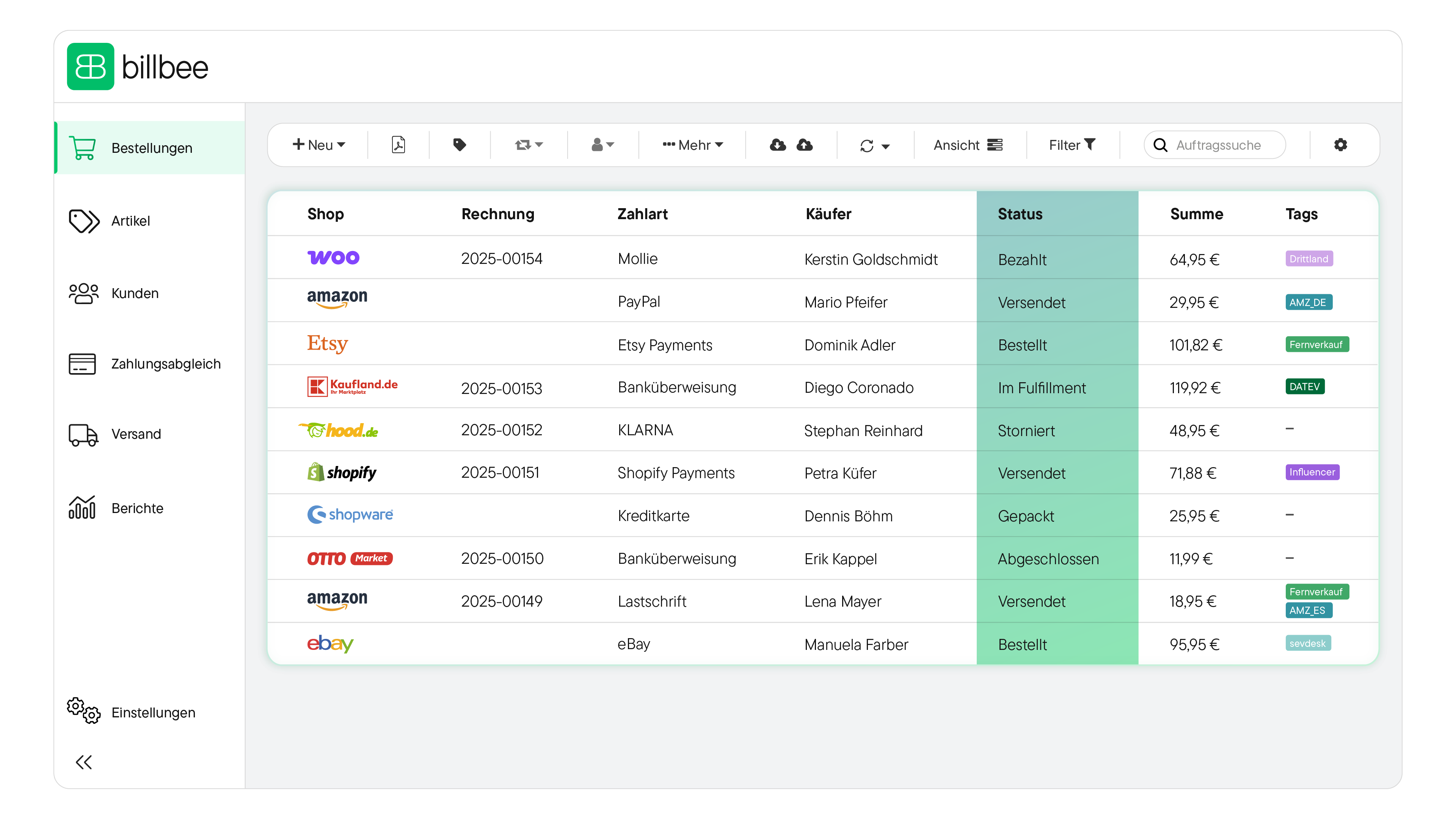
Task: Click the tag icon in toolbar
Action: click(x=460, y=145)
